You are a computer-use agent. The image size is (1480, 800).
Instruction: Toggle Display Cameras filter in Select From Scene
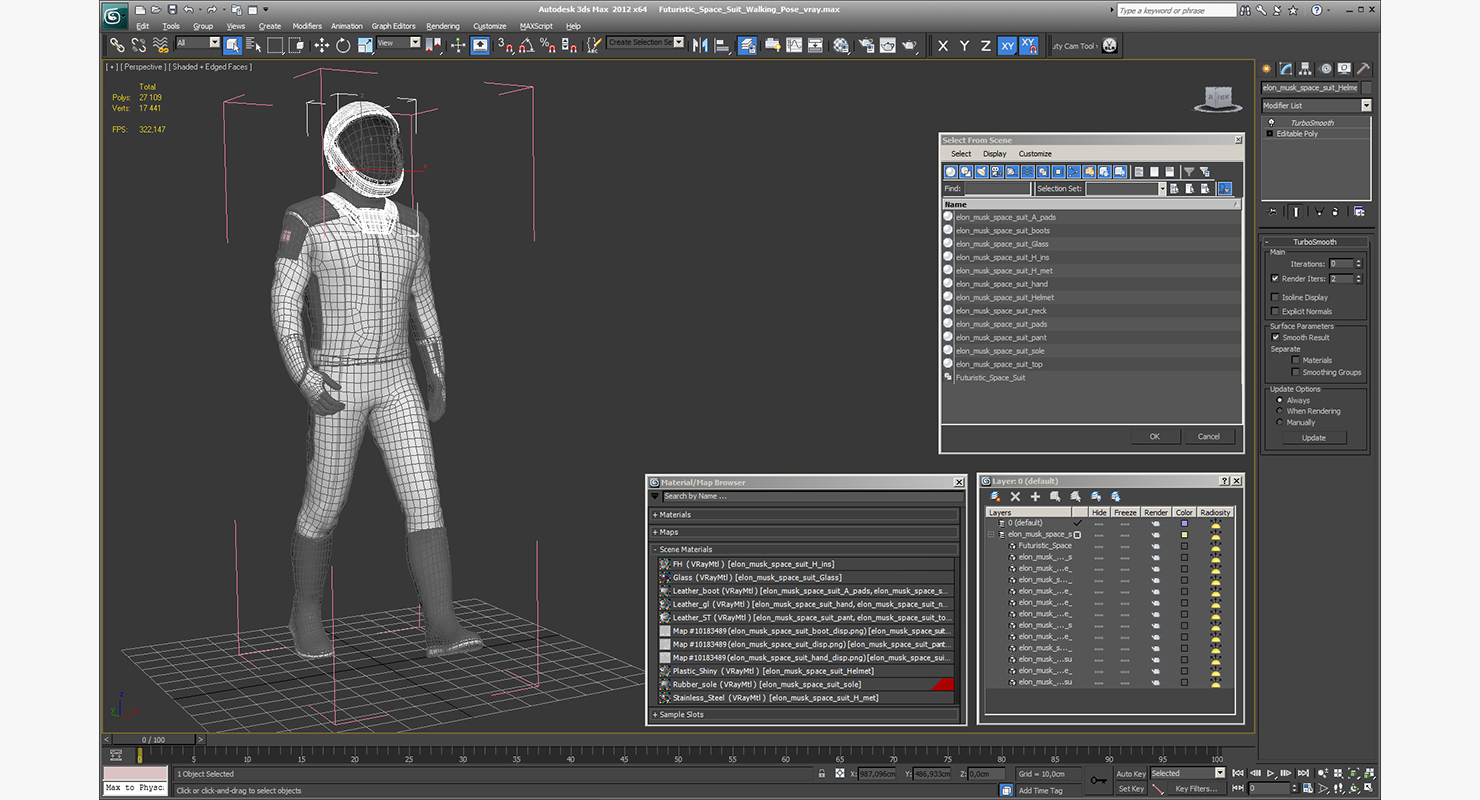click(x=997, y=171)
